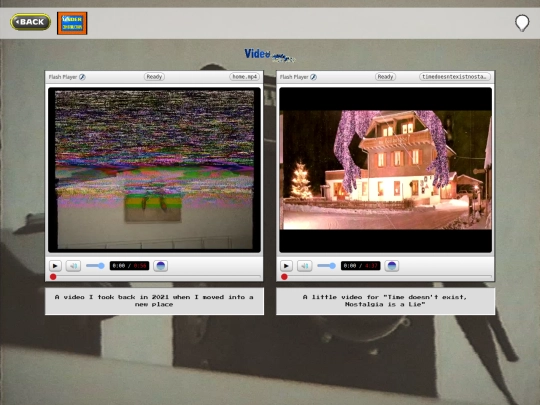Click the Flash Player logo icon in right player
Viewport: 540px width, 405px height.
click(x=313, y=77)
